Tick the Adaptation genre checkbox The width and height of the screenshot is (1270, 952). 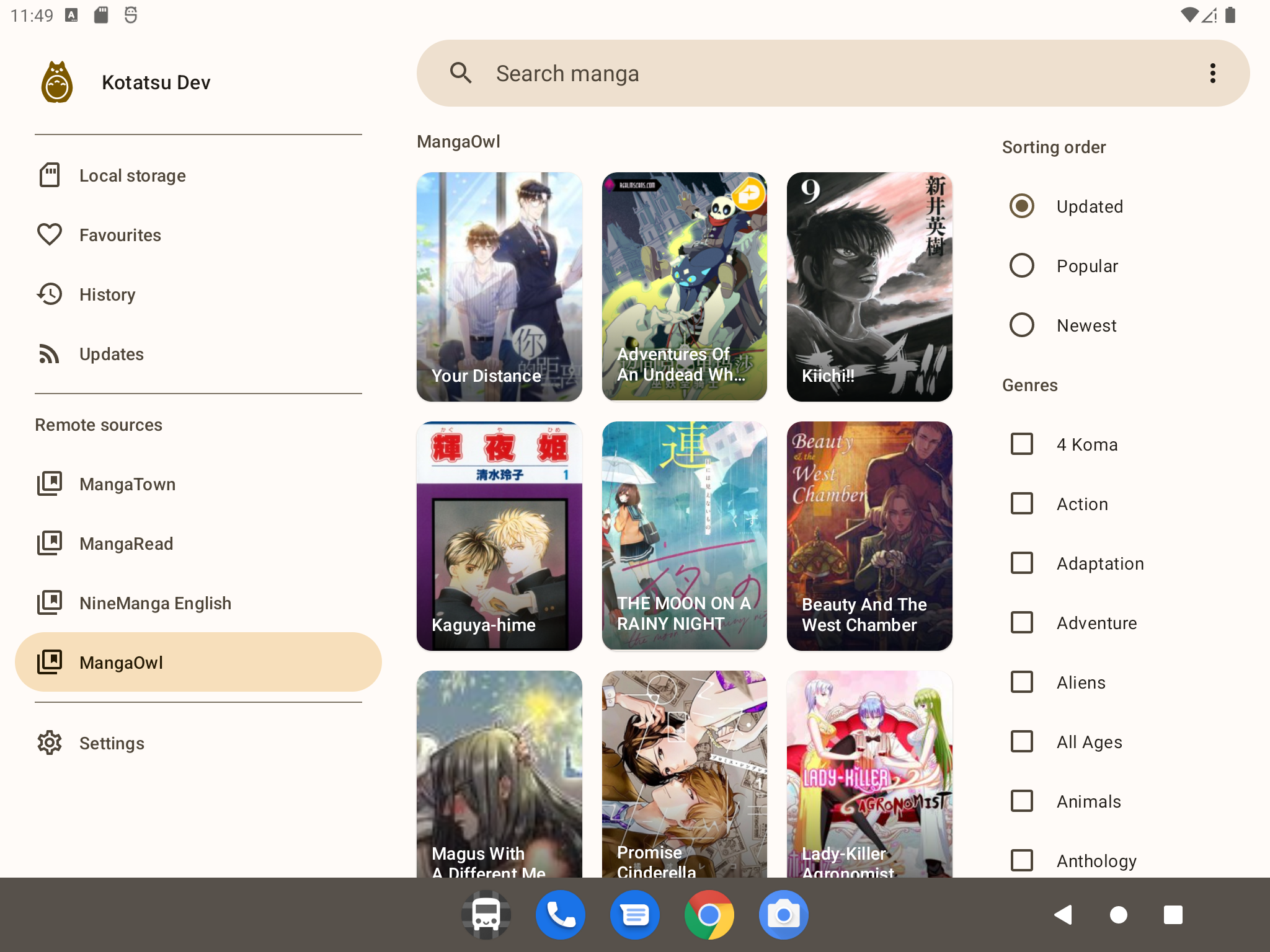tap(1022, 563)
